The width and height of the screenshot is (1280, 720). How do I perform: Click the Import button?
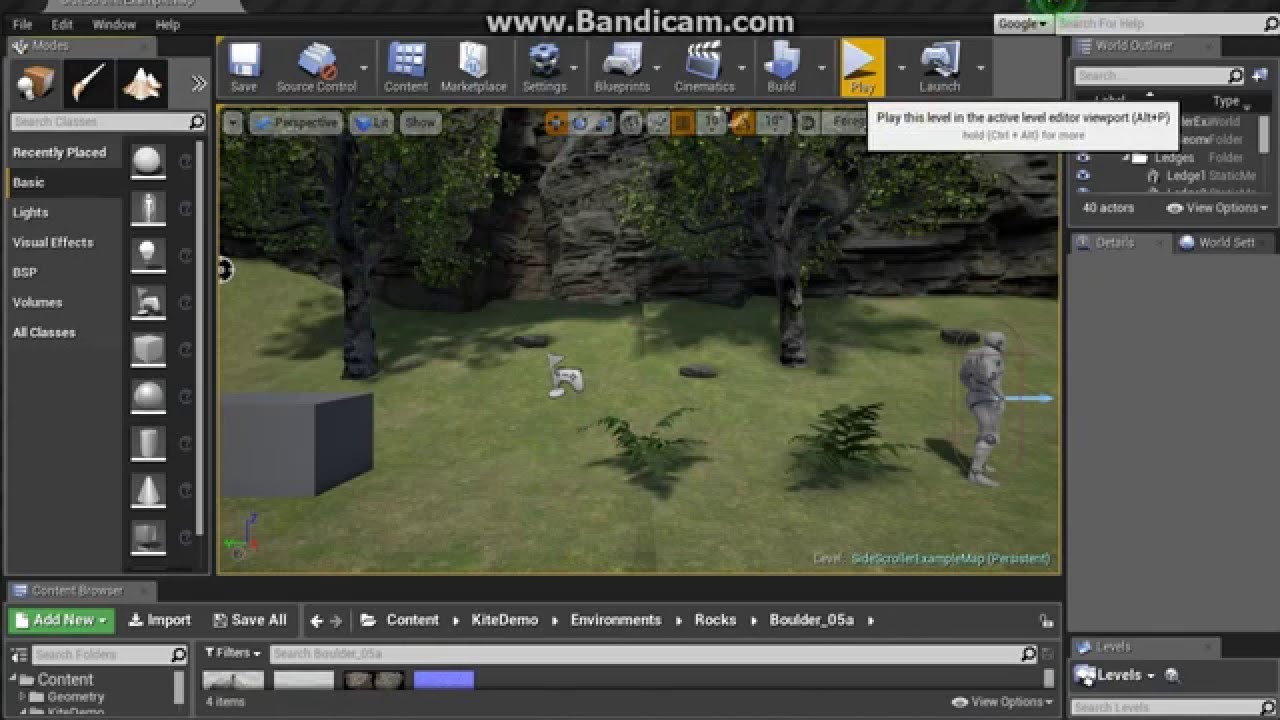pyautogui.click(x=160, y=620)
